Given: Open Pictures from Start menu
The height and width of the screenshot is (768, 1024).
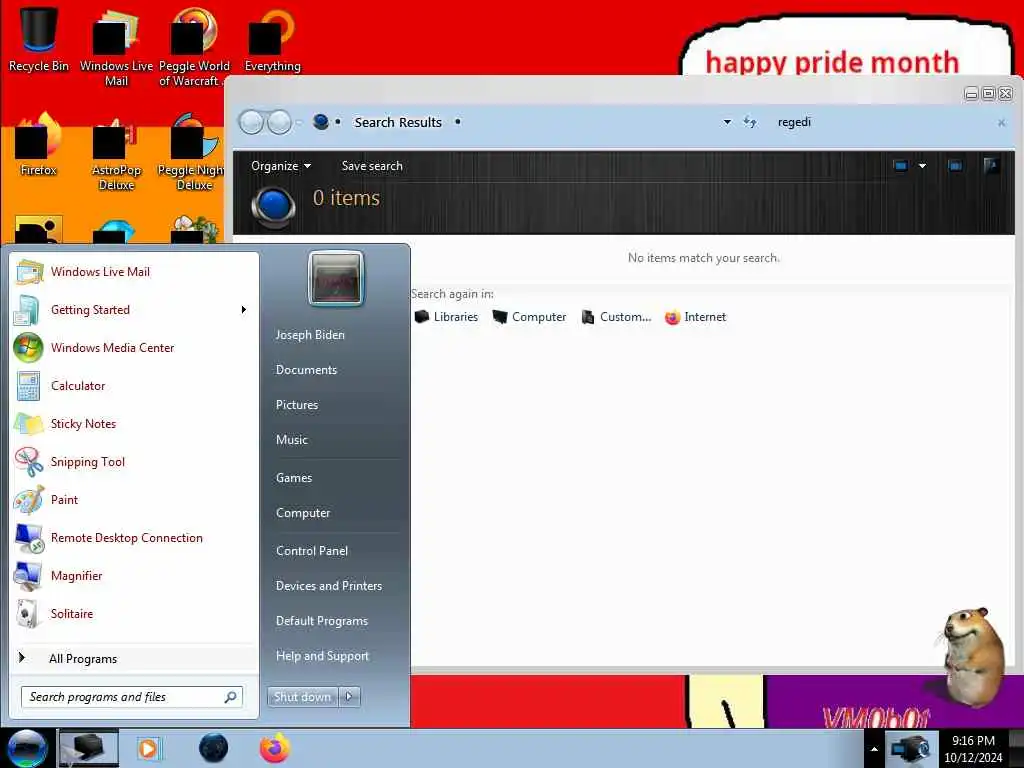Looking at the screenshot, I should tap(296, 405).
